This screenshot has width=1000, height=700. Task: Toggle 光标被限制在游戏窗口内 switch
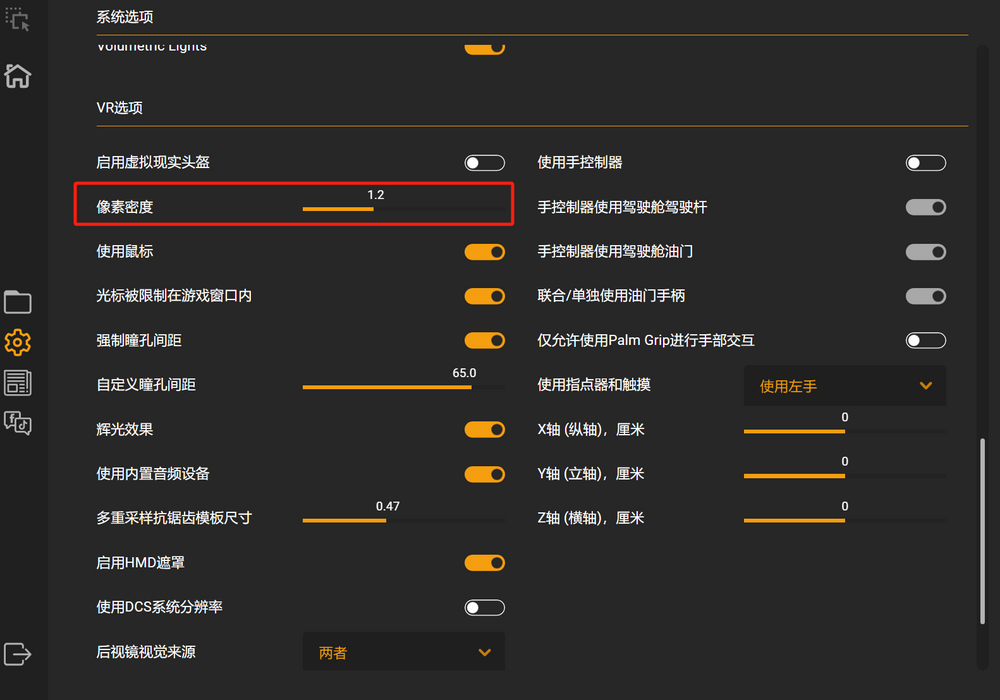[485, 296]
